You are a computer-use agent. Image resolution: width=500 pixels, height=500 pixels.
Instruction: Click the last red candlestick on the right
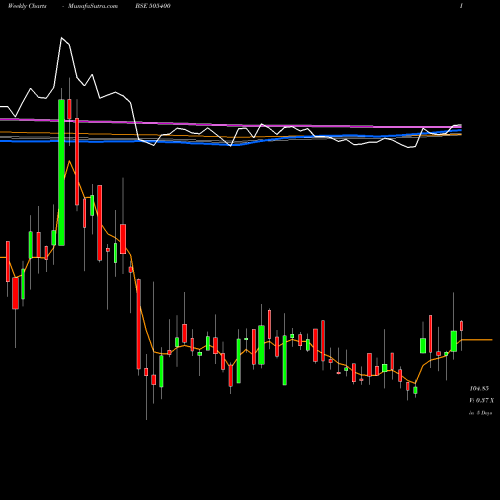[x=462, y=326]
